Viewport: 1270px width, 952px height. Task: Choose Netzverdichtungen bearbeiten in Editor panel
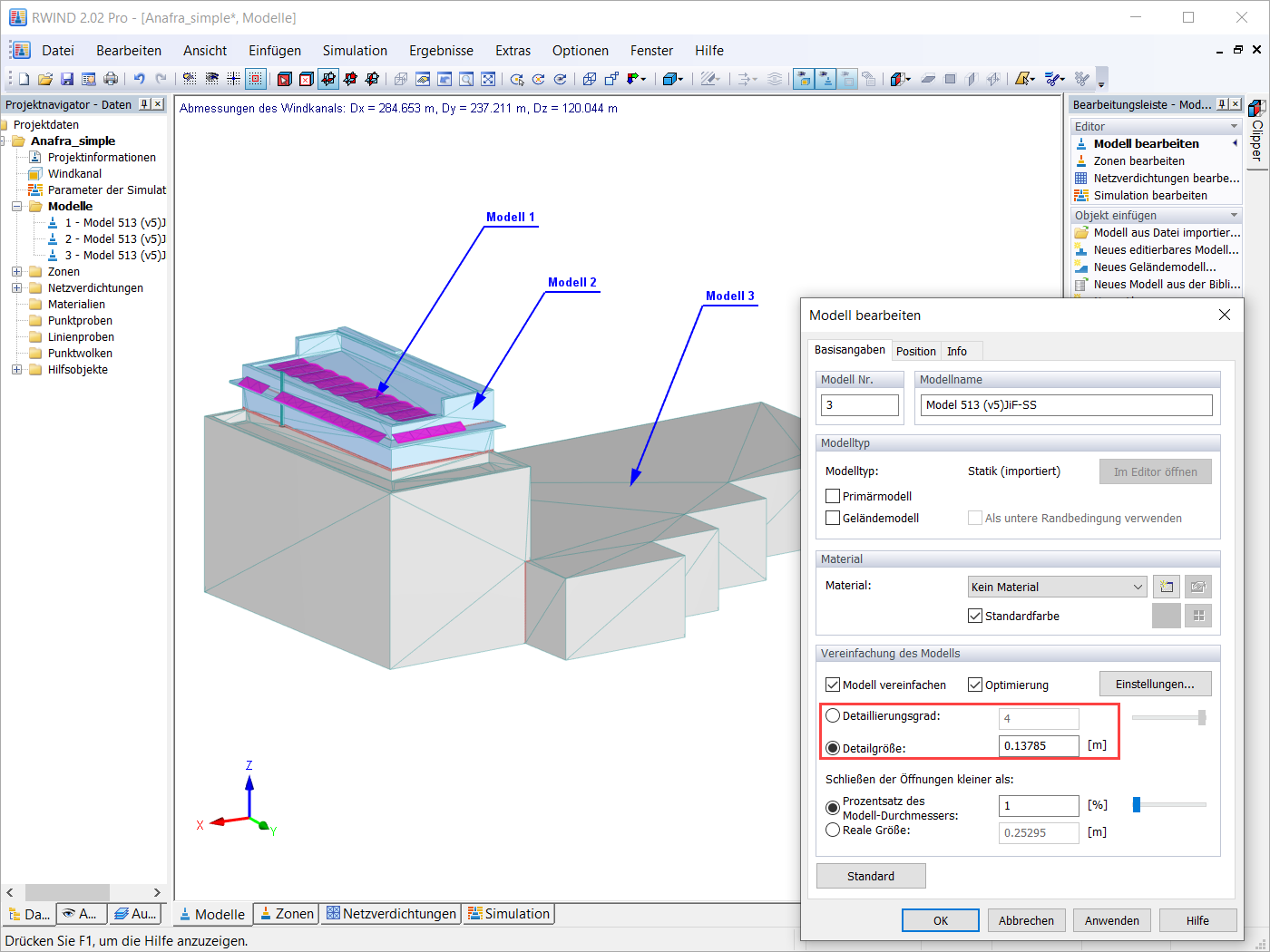click(x=1157, y=178)
